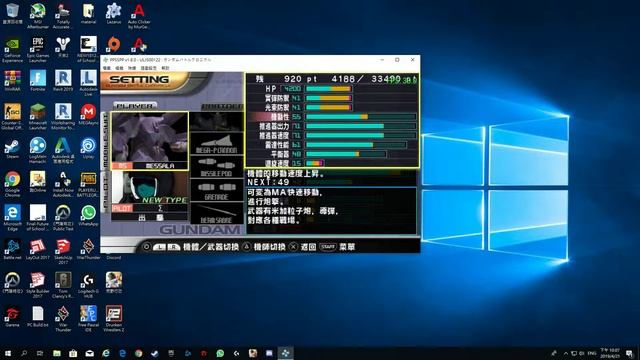Screen dimensions: 640x360
Task: Open third PPSSPP menu bar item
Action: 132,68
